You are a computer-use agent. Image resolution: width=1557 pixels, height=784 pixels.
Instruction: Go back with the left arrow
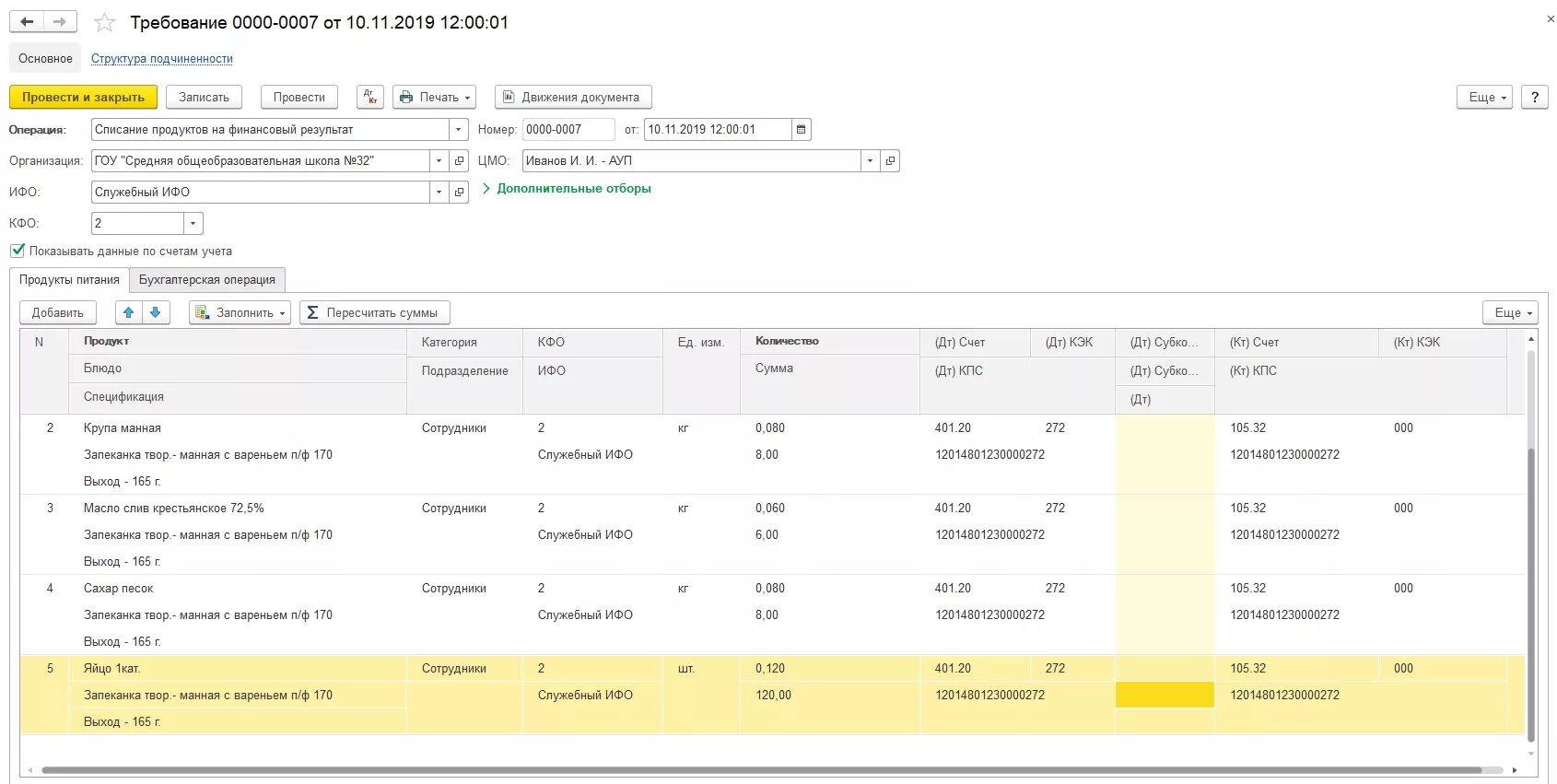[x=27, y=21]
